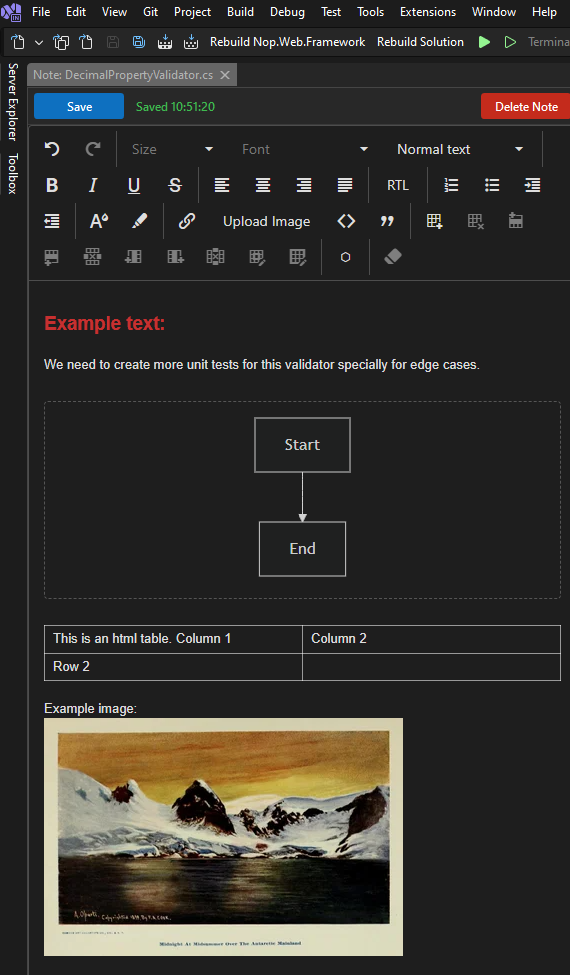Click the solid green Start debugging arrow

(x=484, y=42)
